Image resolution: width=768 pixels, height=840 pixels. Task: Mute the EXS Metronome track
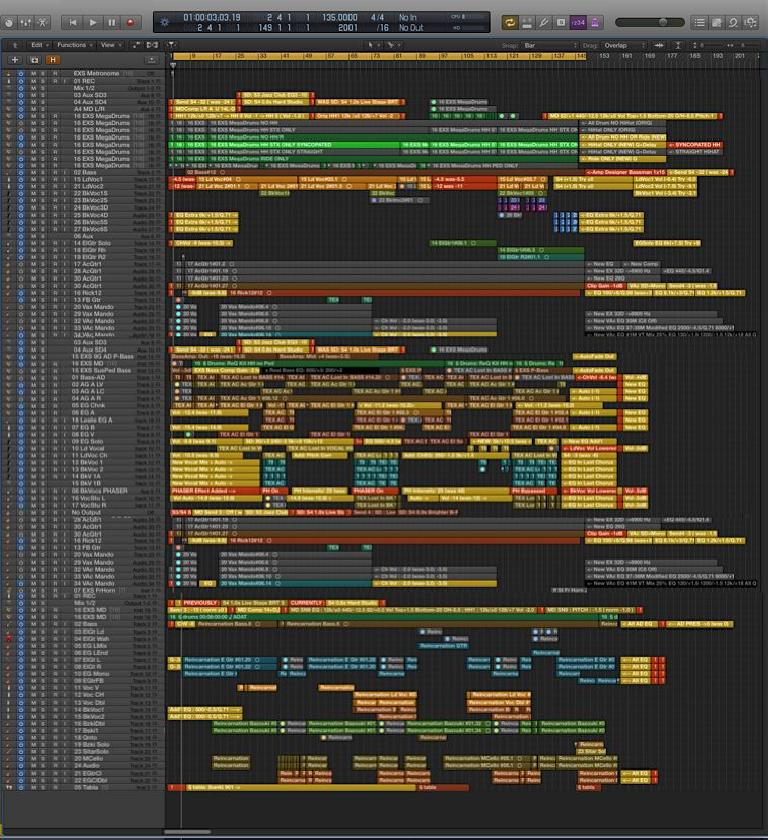[x=32, y=74]
